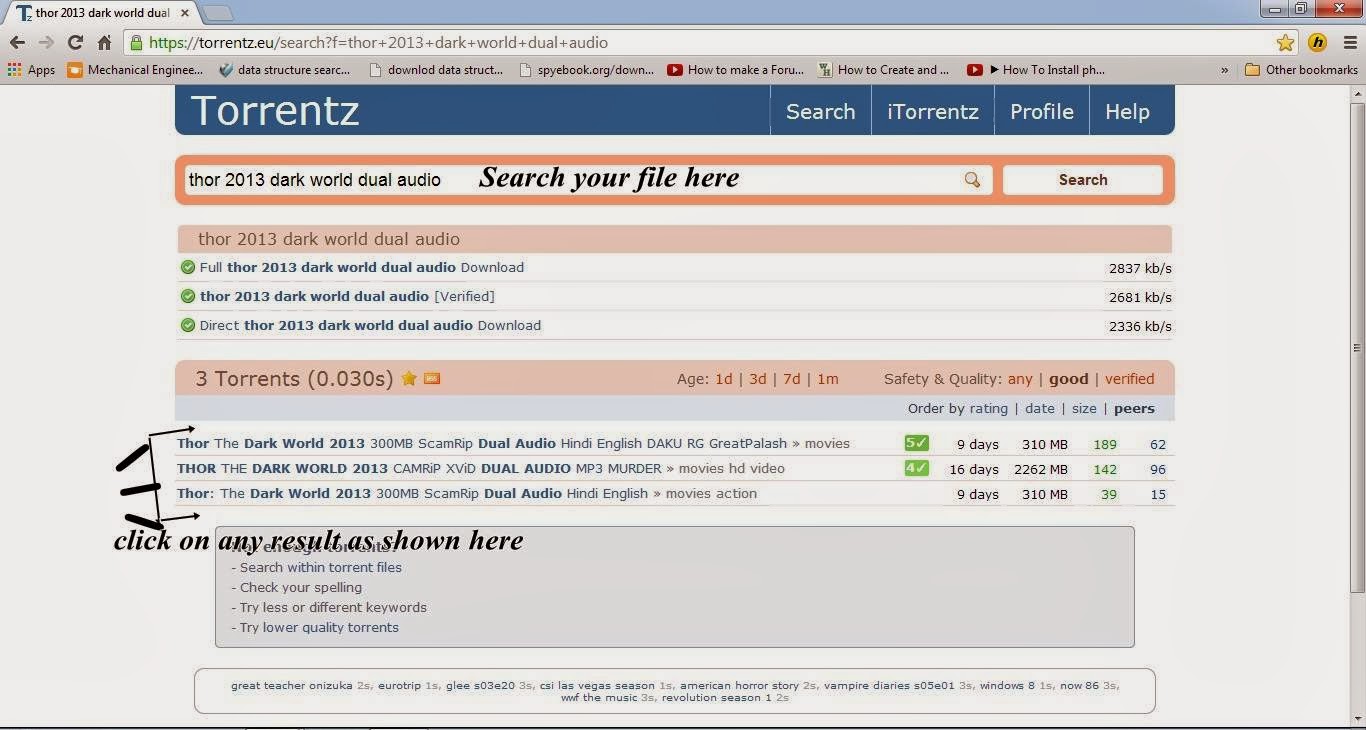1366x730 pixels.
Task: Open the 'movies action' Thor torrent result
Action: coord(412,494)
